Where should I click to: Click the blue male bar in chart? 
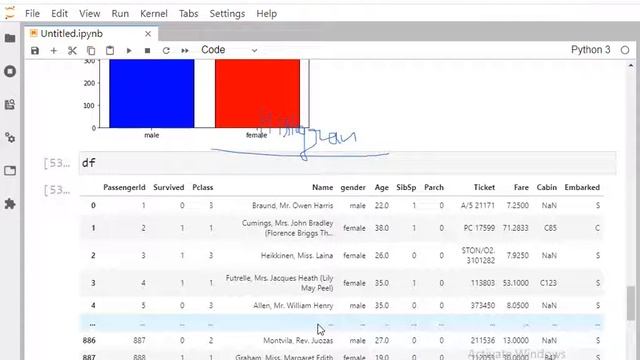[x=152, y=93]
